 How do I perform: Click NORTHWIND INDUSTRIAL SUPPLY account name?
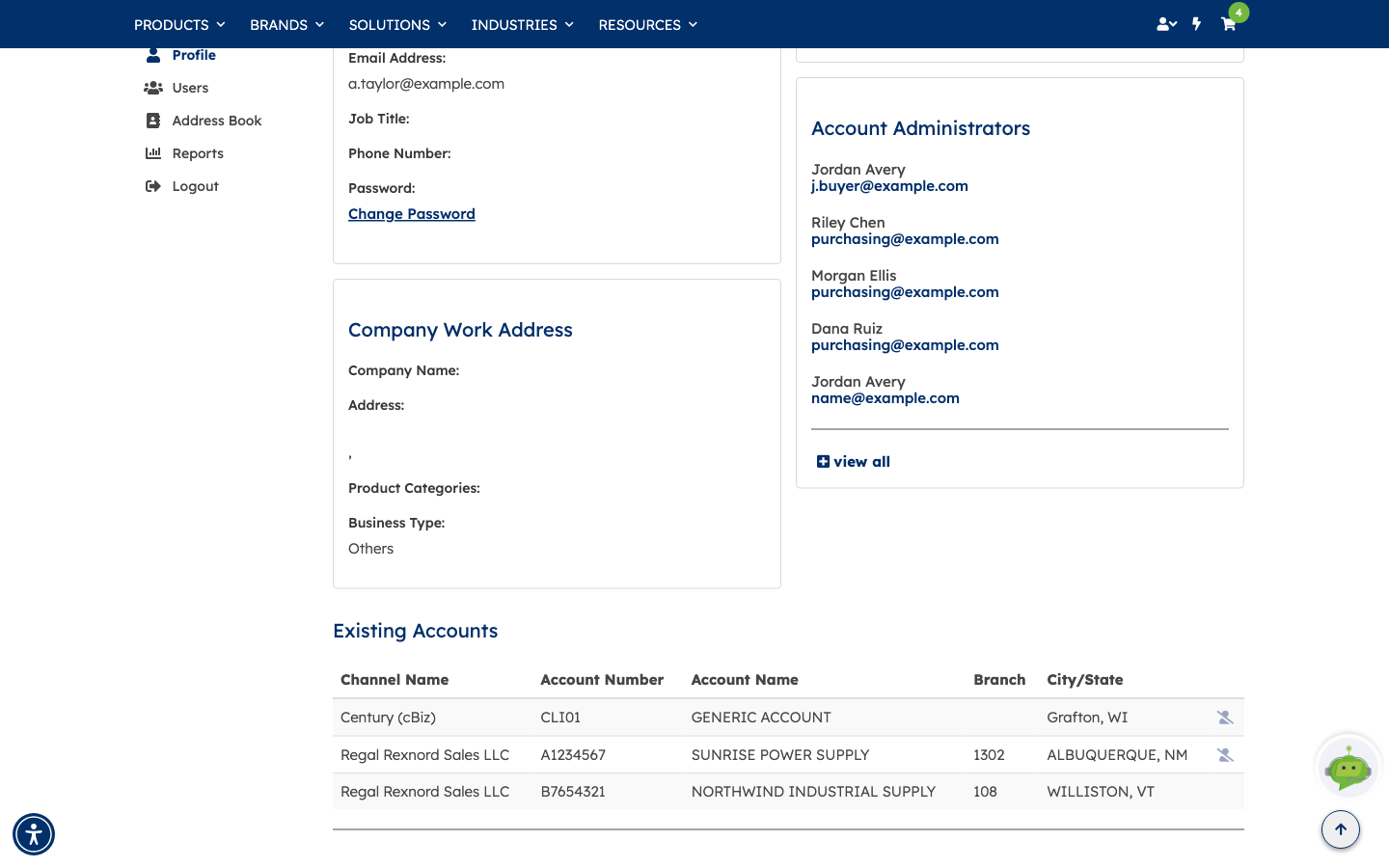pyautogui.click(x=813, y=792)
